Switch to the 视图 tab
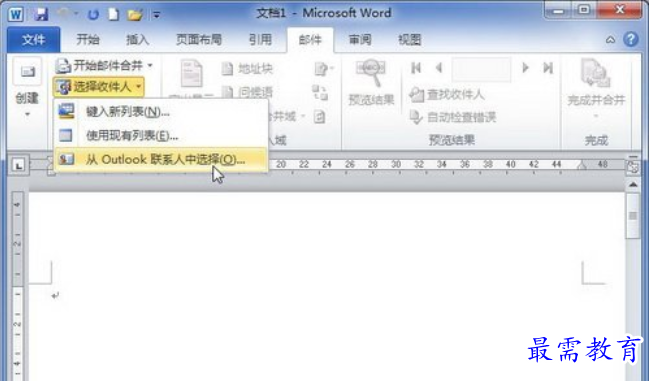 point(409,40)
